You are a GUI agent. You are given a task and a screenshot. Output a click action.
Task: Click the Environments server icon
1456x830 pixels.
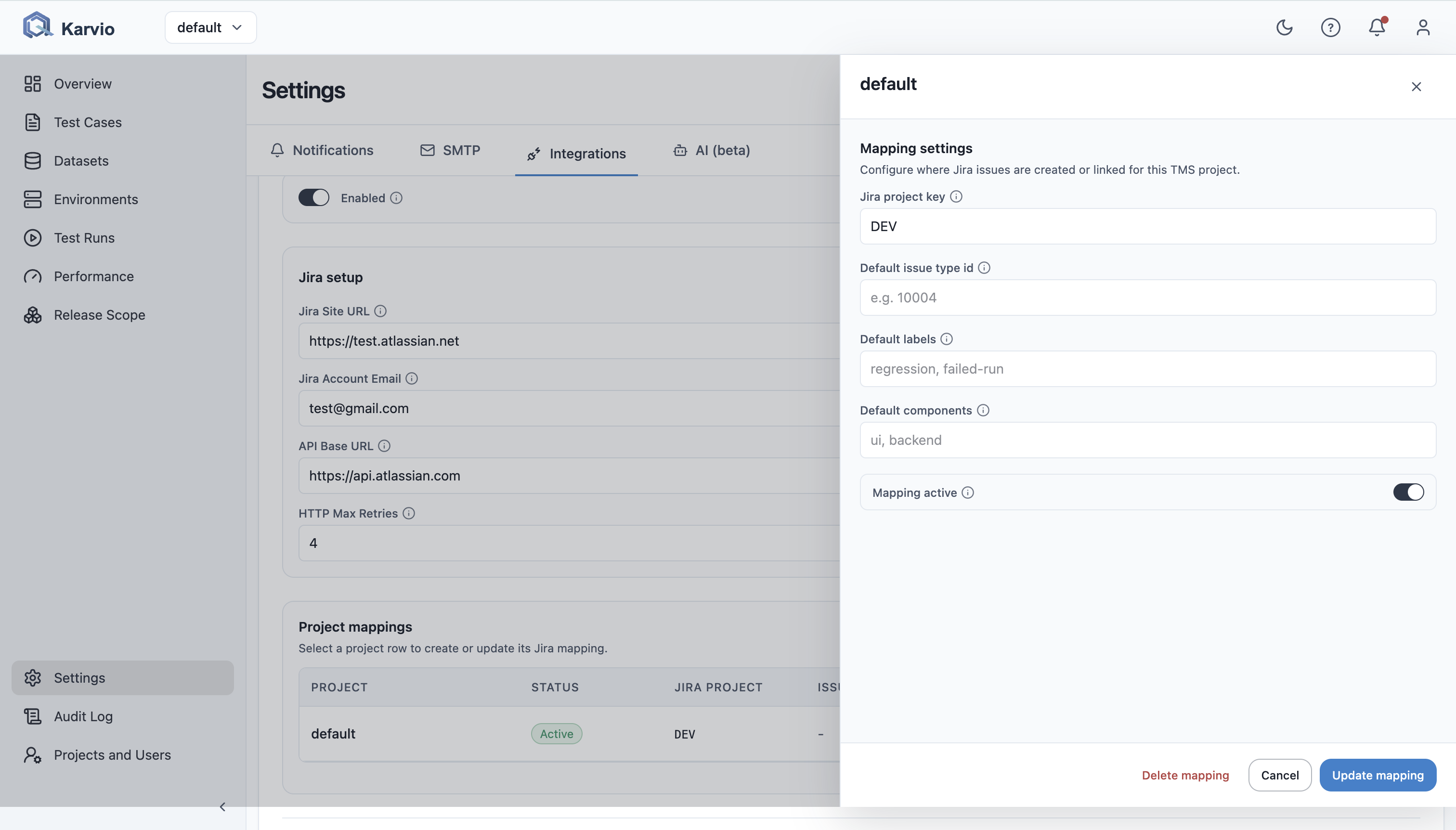[x=32, y=199]
